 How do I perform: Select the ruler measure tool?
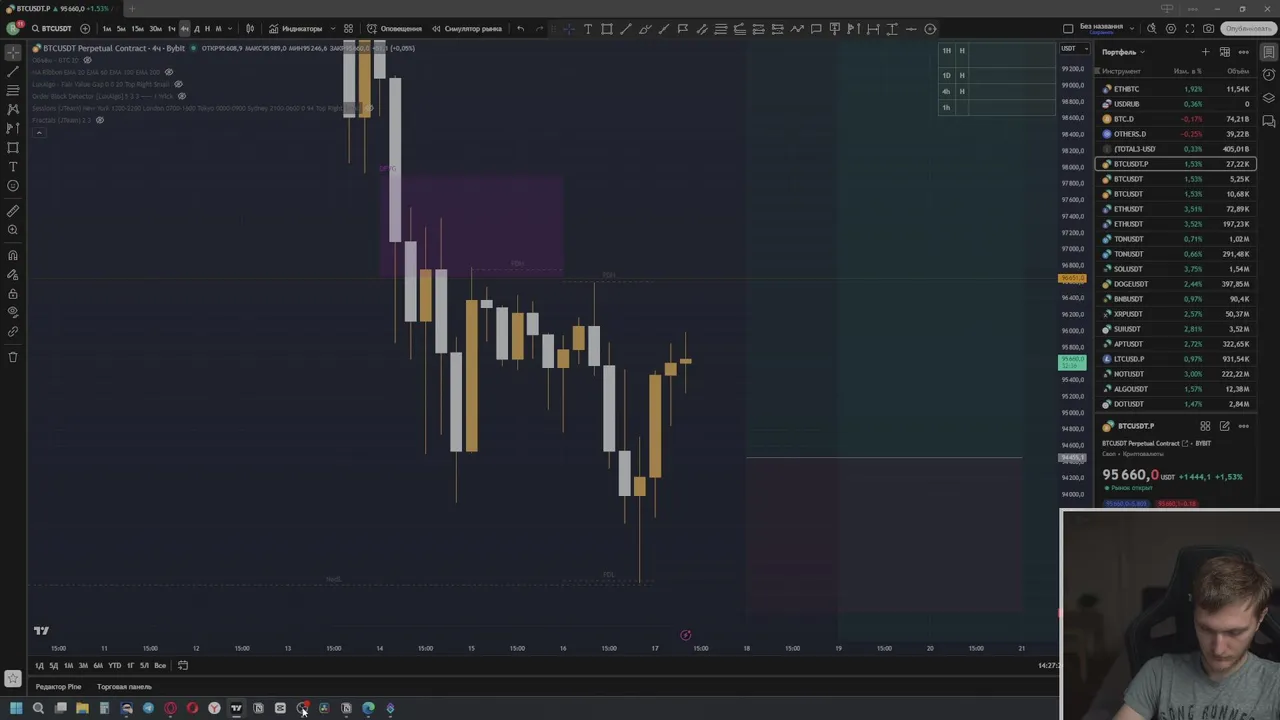(13, 211)
